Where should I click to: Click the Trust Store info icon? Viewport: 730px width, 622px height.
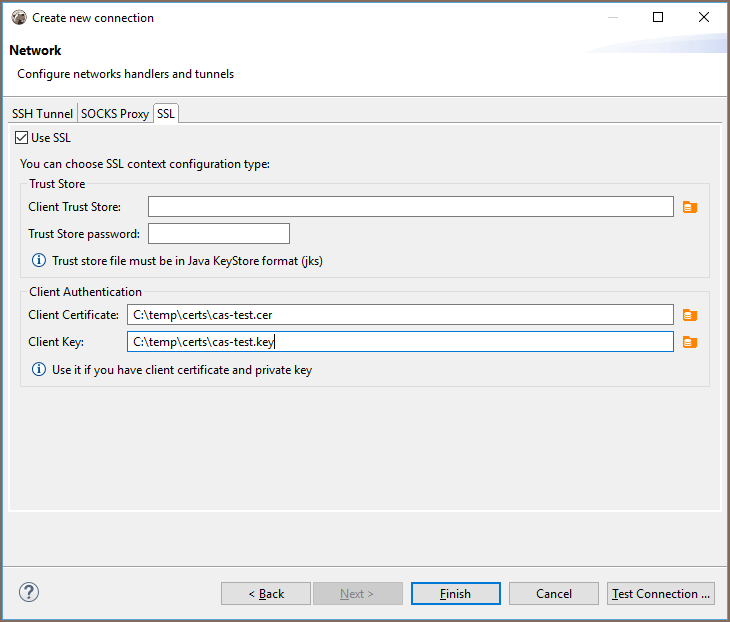click(39, 261)
